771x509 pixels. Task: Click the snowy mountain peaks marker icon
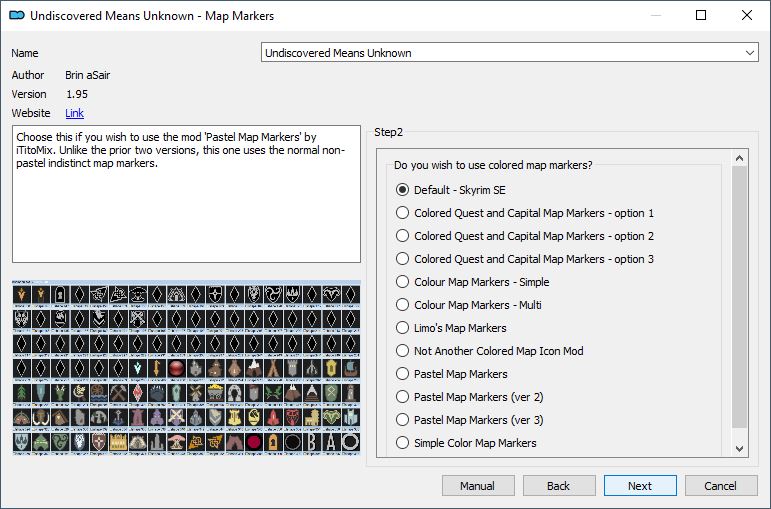(x=254, y=368)
